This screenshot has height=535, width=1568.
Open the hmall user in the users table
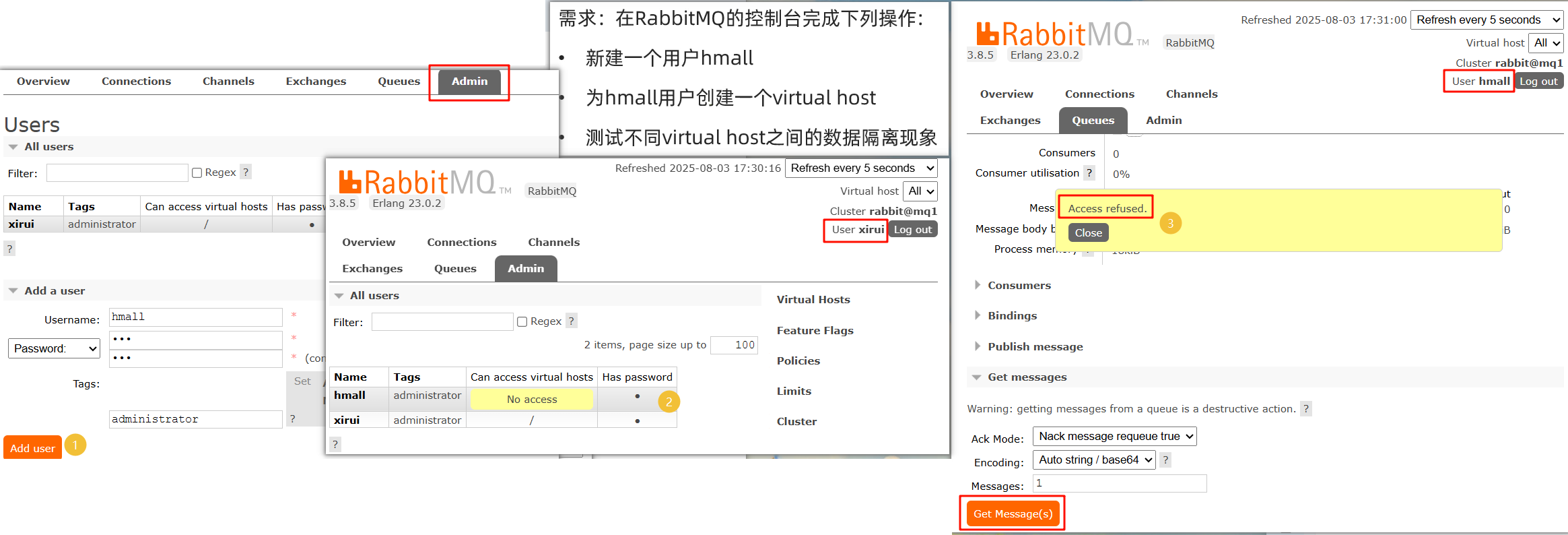pos(349,396)
